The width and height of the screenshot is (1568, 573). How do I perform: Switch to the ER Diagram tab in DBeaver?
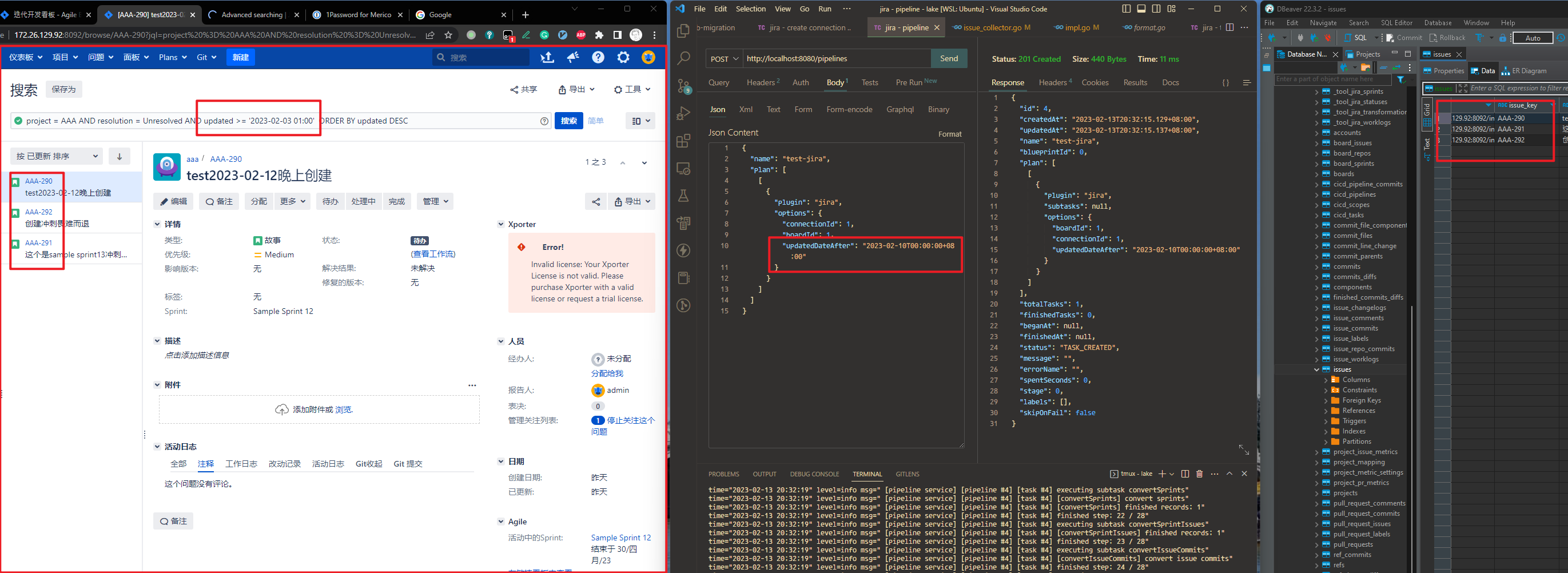pos(1523,71)
